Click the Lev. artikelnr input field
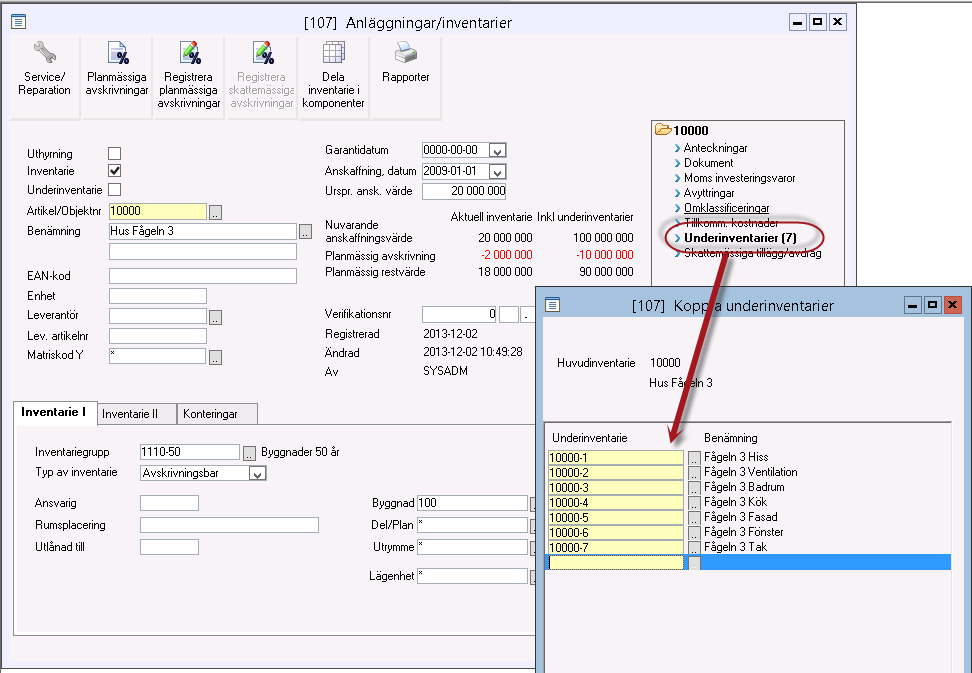The height and width of the screenshot is (673, 972). [x=157, y=336]
